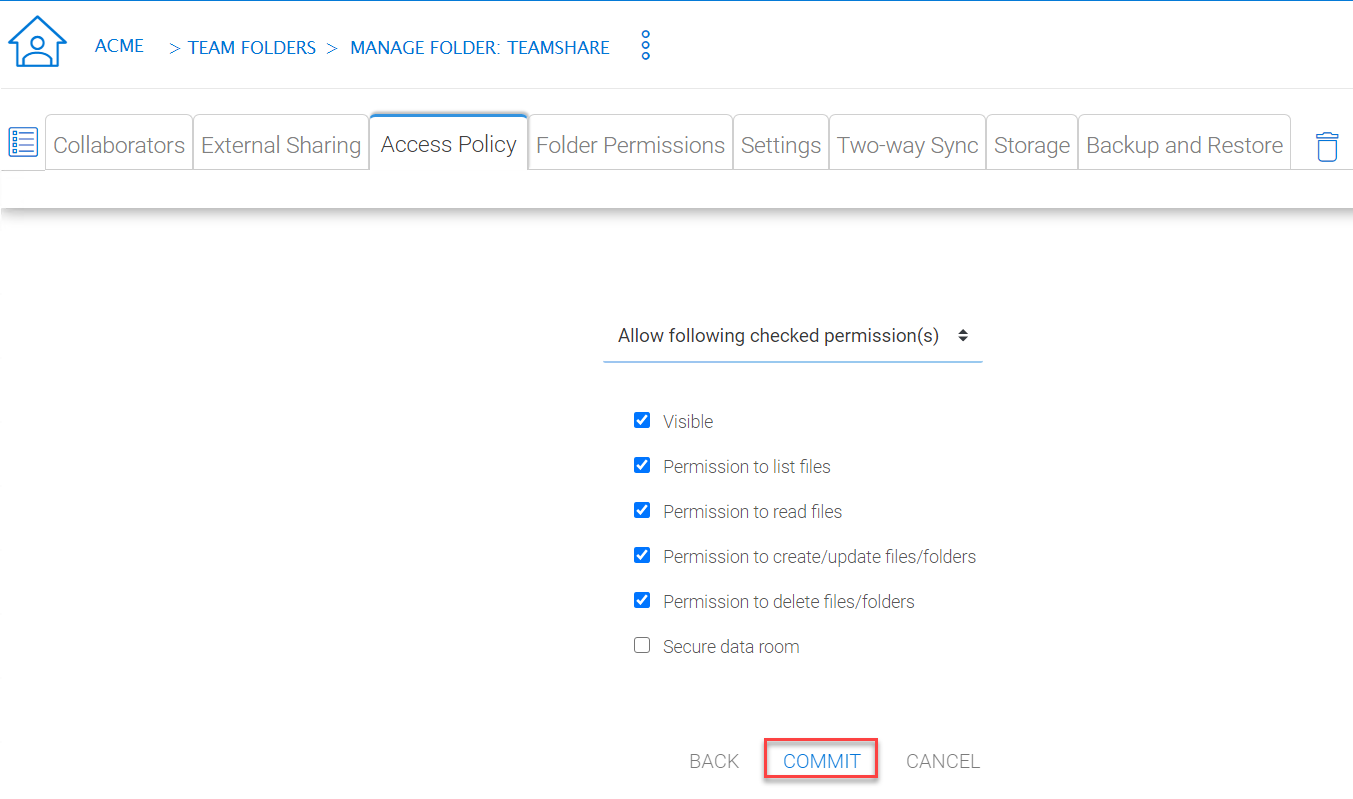Open the three-dot more options menu
This screenshot has width=1353, height=799.
[x=646, y=45]
